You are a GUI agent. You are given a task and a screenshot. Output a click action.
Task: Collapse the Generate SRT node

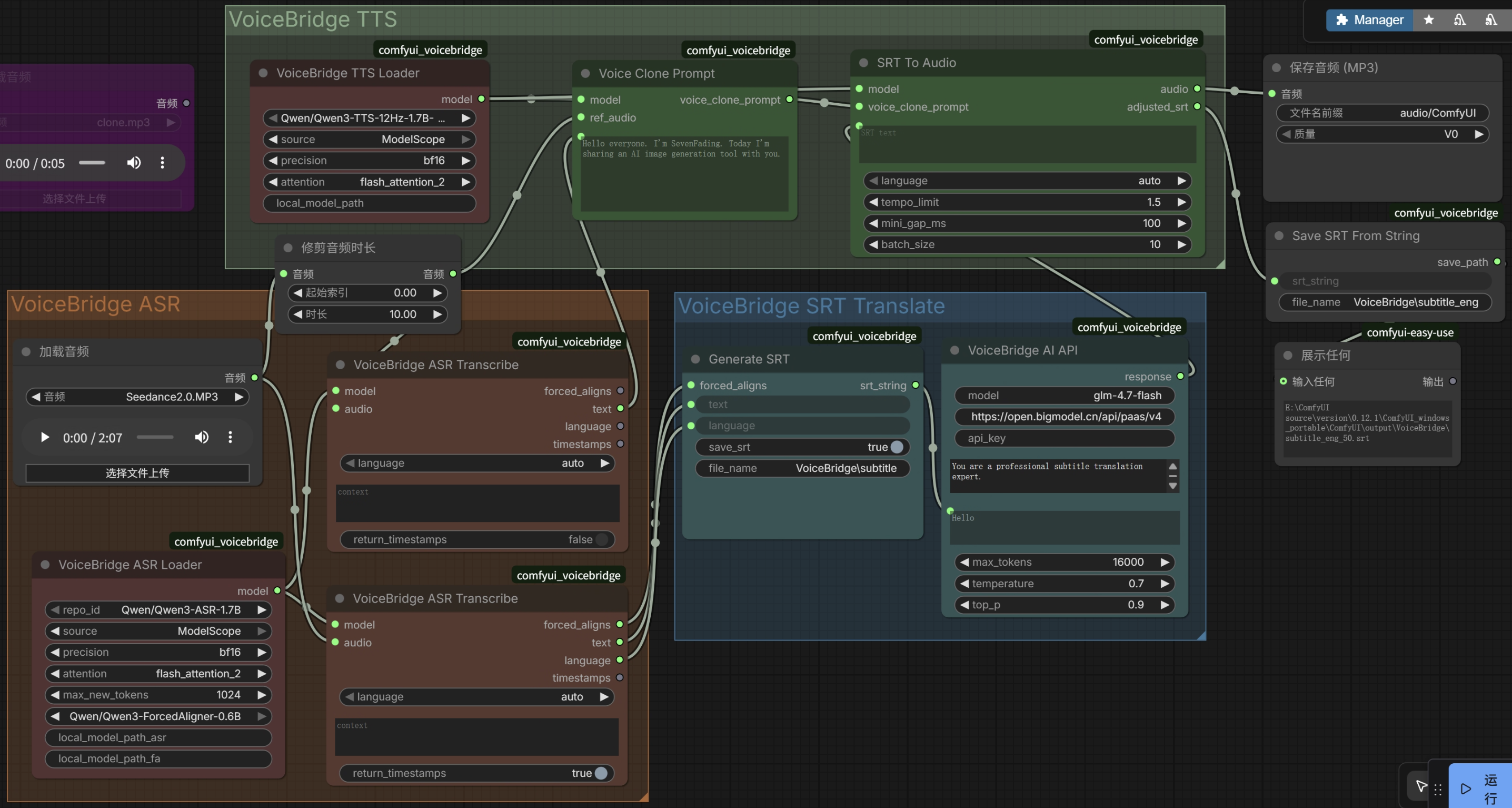point(695,359)
